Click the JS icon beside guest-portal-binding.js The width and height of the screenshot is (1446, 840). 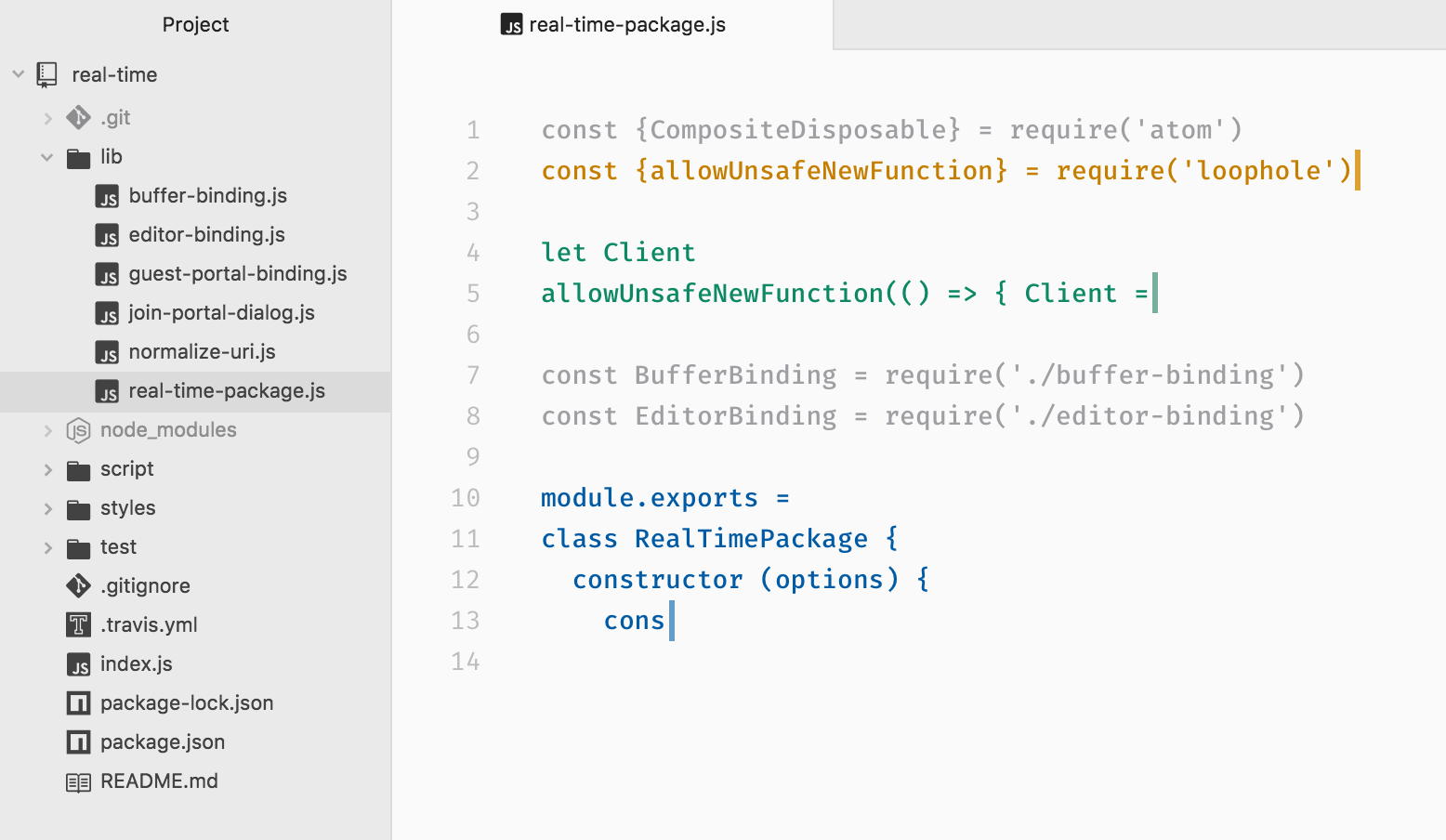point(108,274)
